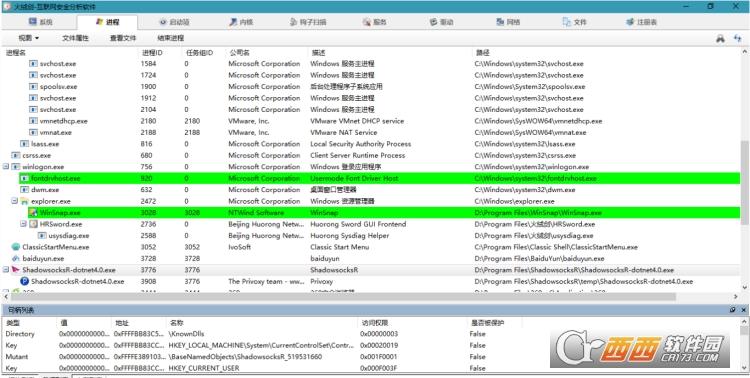Viewport: 750px width, 378px height.
Task: Click the baiduyun.exe cloud icon
Action: click(16, 258)
